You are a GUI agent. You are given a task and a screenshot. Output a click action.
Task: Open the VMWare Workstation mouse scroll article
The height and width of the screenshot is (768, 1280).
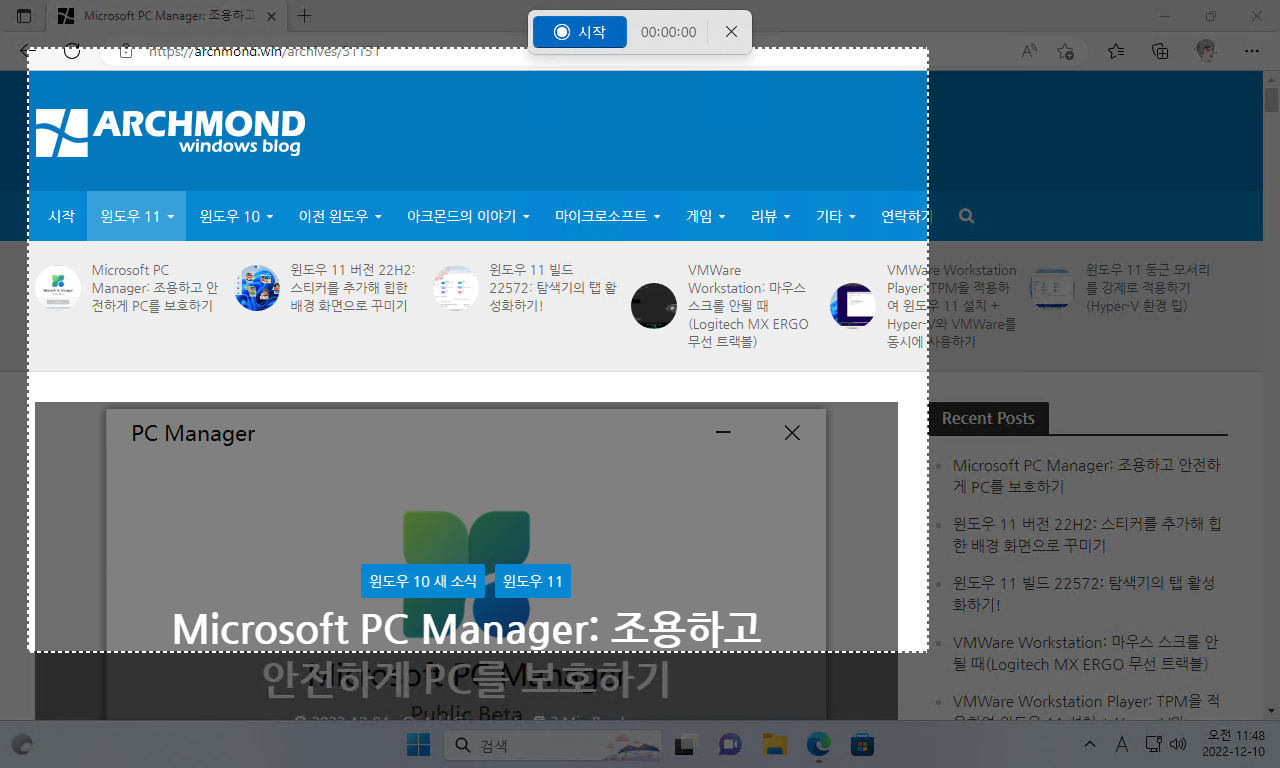748,306
